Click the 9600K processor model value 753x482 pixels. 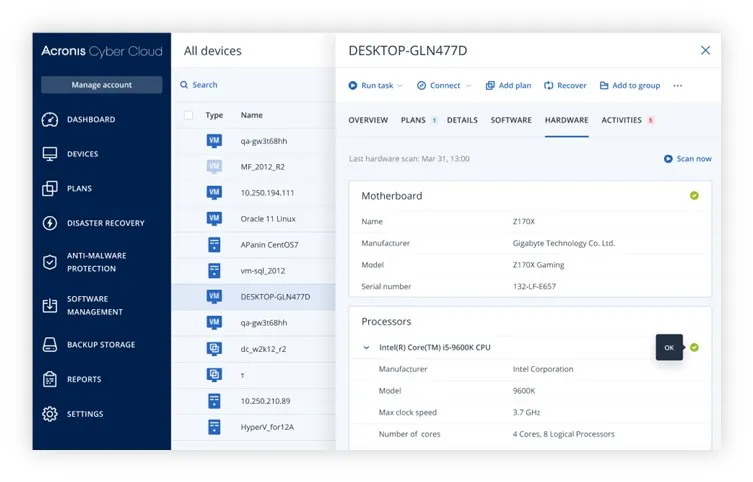tap(523, 391)
